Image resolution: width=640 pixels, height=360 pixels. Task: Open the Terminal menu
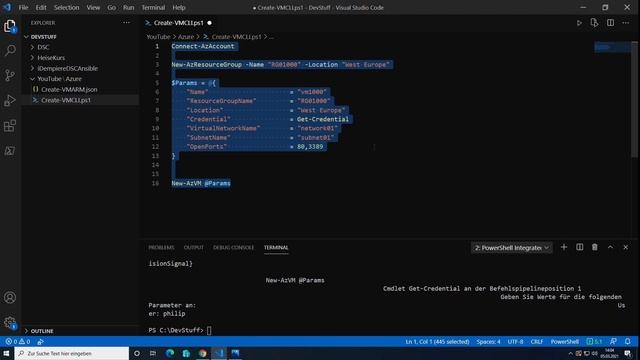coord(153,7)
